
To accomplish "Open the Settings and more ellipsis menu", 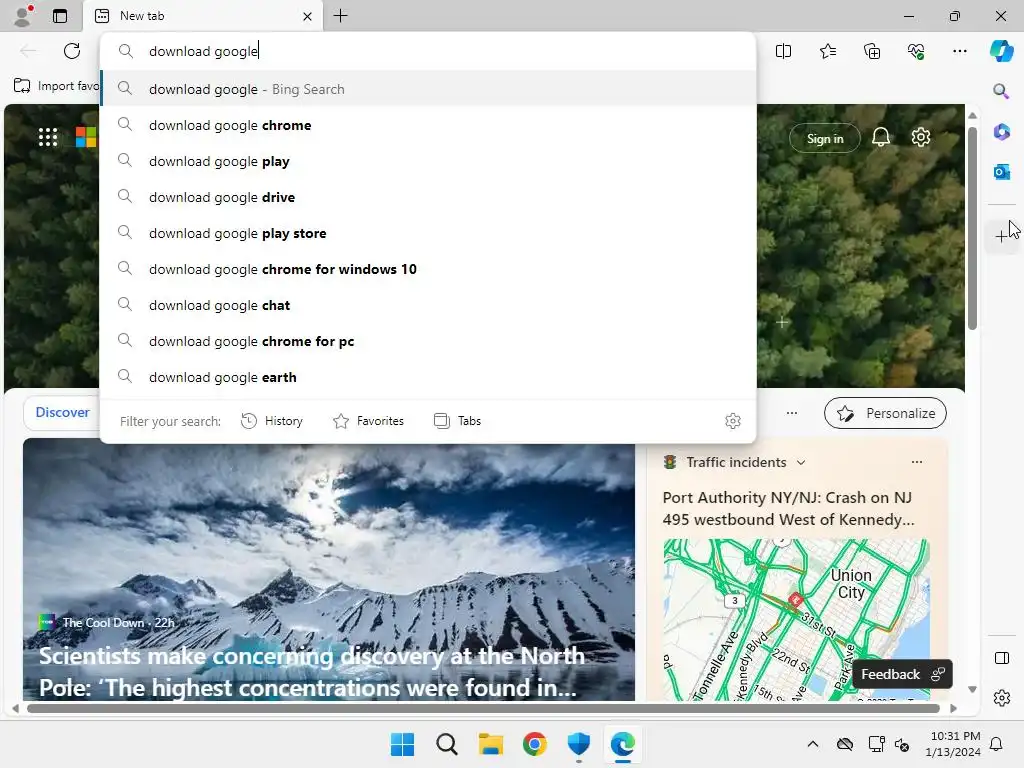I will [x=959, y=51].
